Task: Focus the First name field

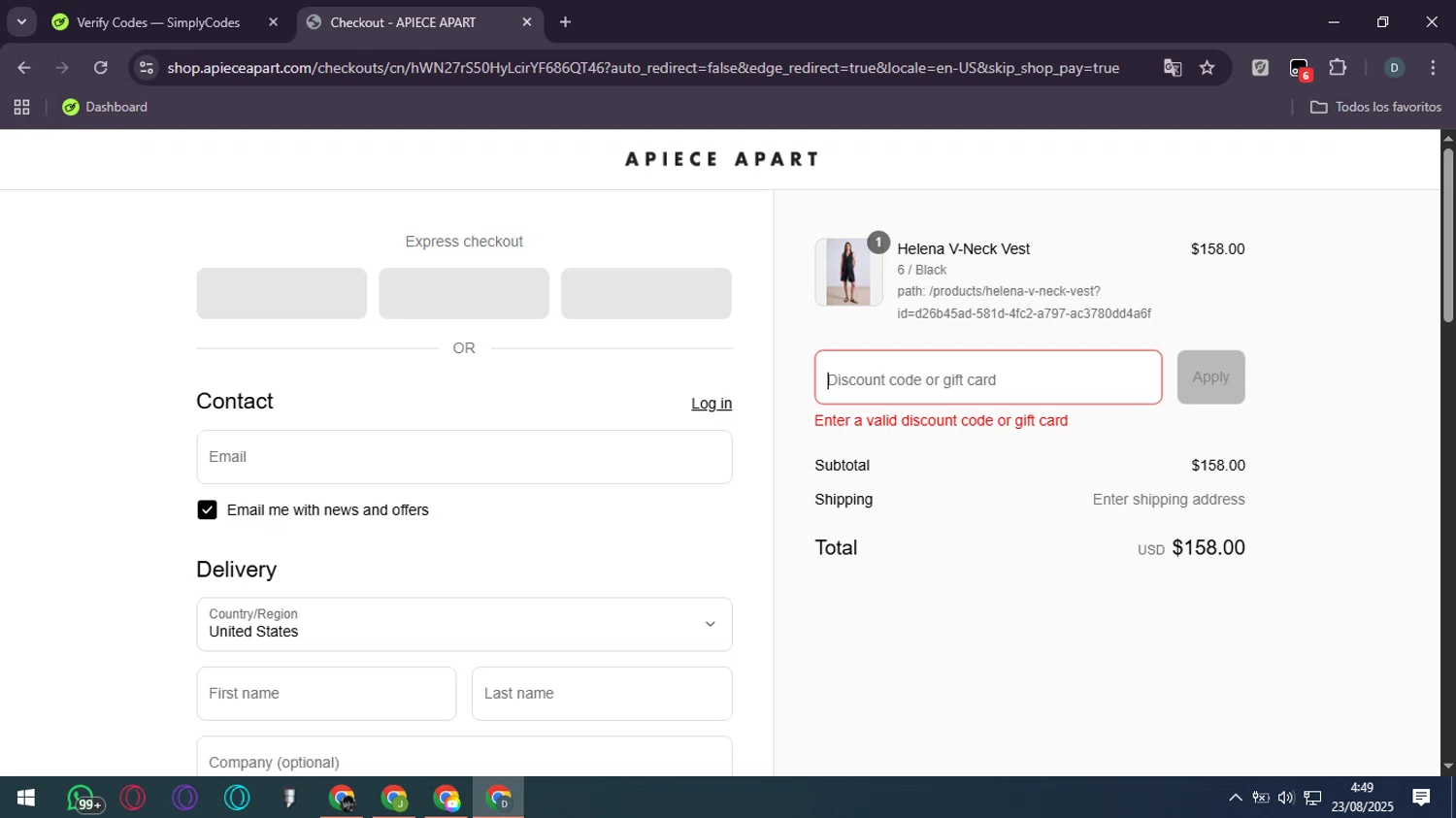Action: click(326, 694)
